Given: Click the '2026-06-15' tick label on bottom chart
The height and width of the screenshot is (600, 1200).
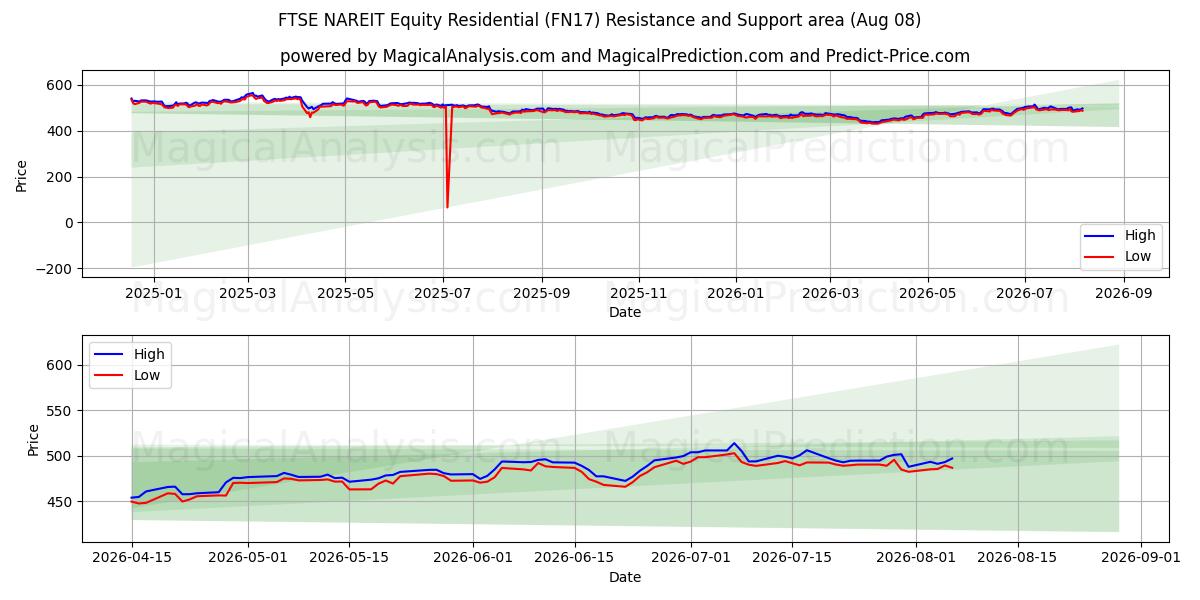Looking at the screenshot, I should (575, 558).
